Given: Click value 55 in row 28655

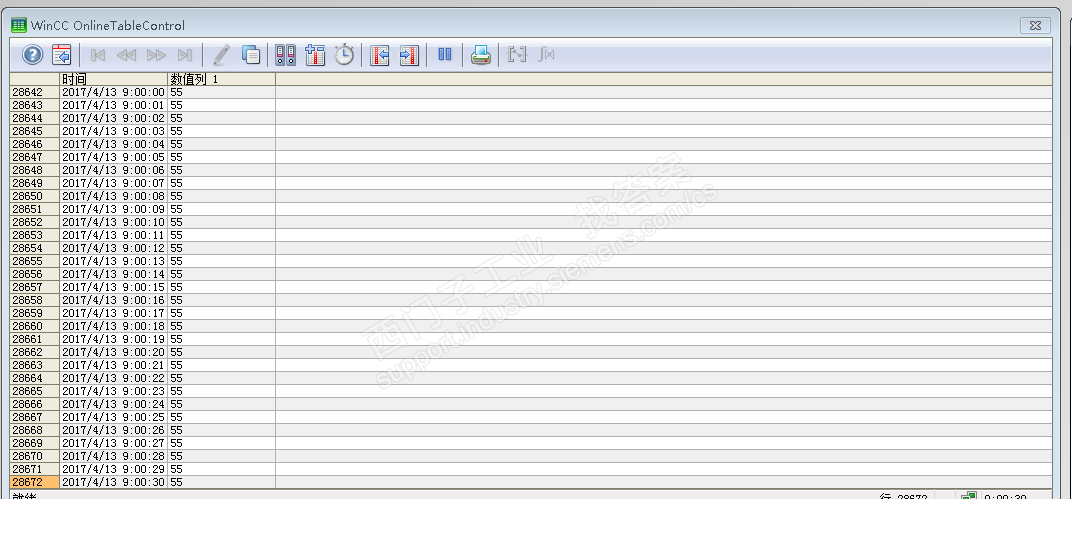Looking at the screenshot, I should pyautogui.click(x=222, y=261).
